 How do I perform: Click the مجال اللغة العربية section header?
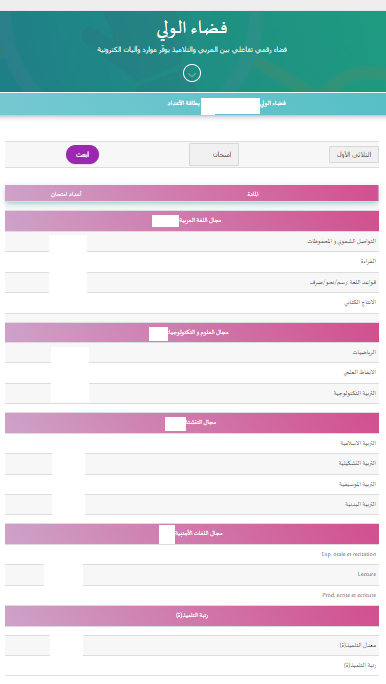click(192, 221)
